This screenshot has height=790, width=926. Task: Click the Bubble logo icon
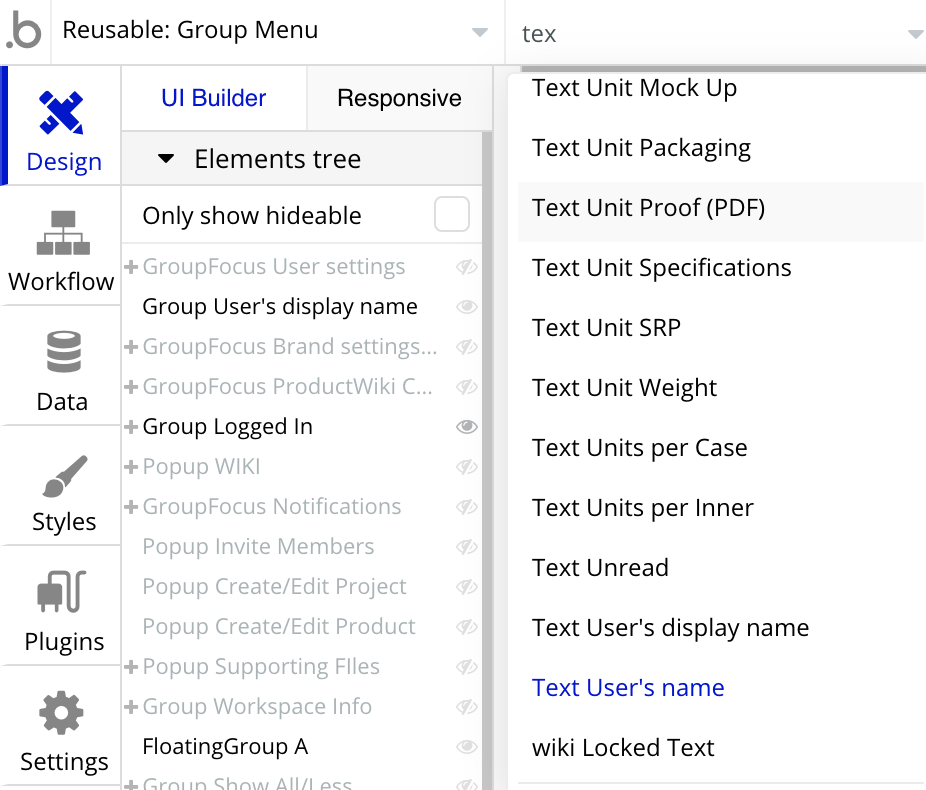click(x=24, y=32)
